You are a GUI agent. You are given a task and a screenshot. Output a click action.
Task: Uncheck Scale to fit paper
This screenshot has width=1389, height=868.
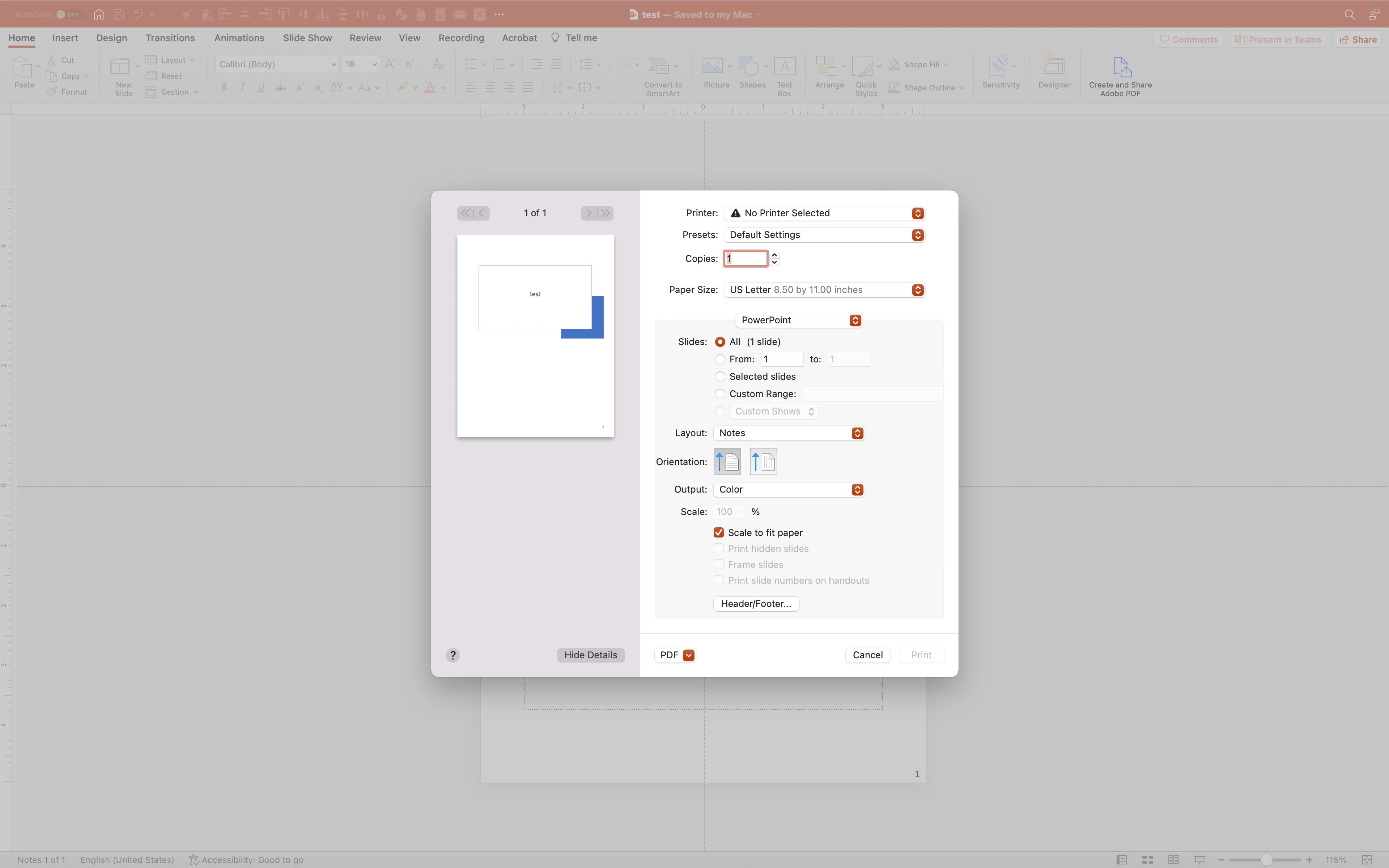coord(719,533)
